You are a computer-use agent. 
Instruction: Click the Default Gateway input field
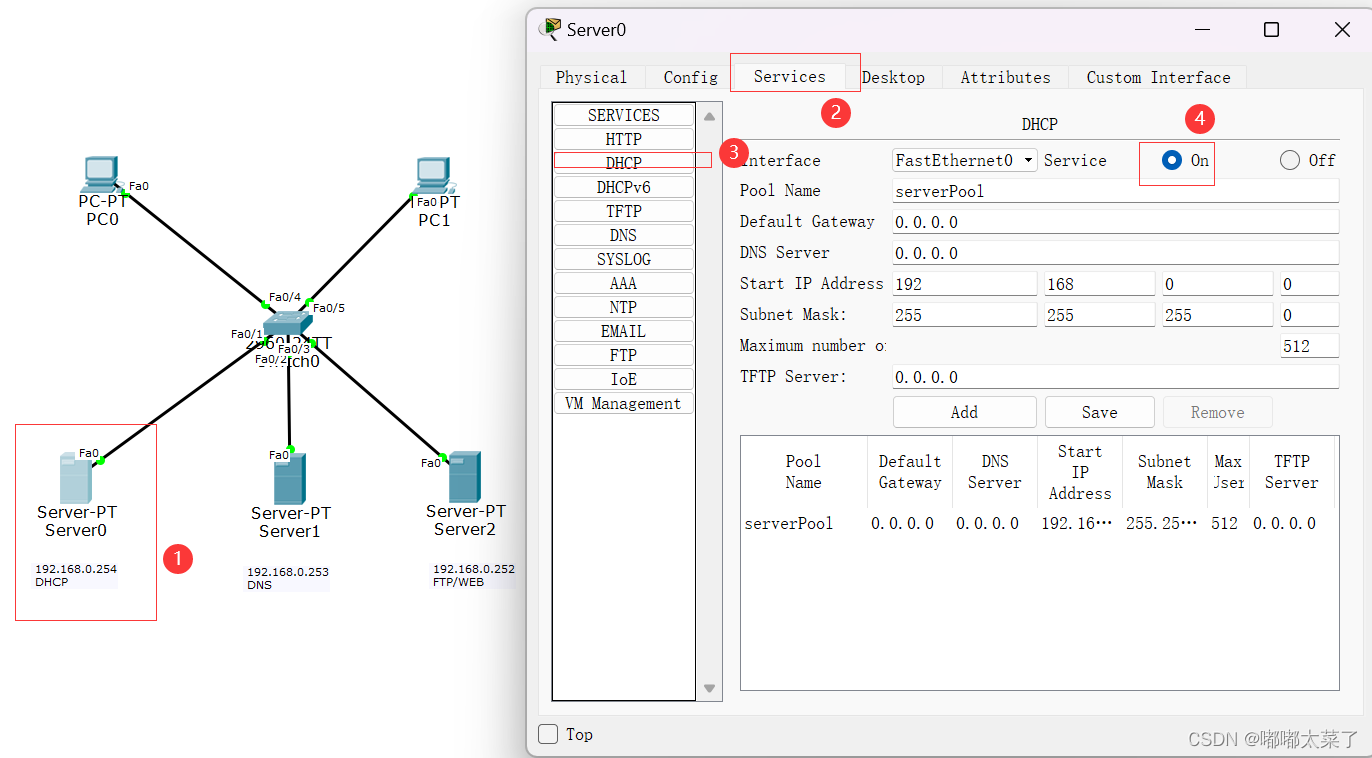tap(1115, 222)
